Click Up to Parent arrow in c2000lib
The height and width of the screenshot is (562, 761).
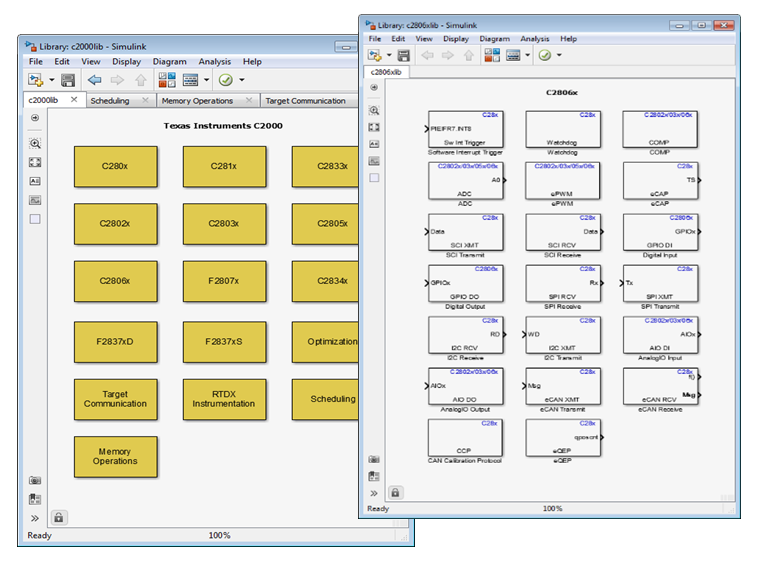tap(141, 80)
